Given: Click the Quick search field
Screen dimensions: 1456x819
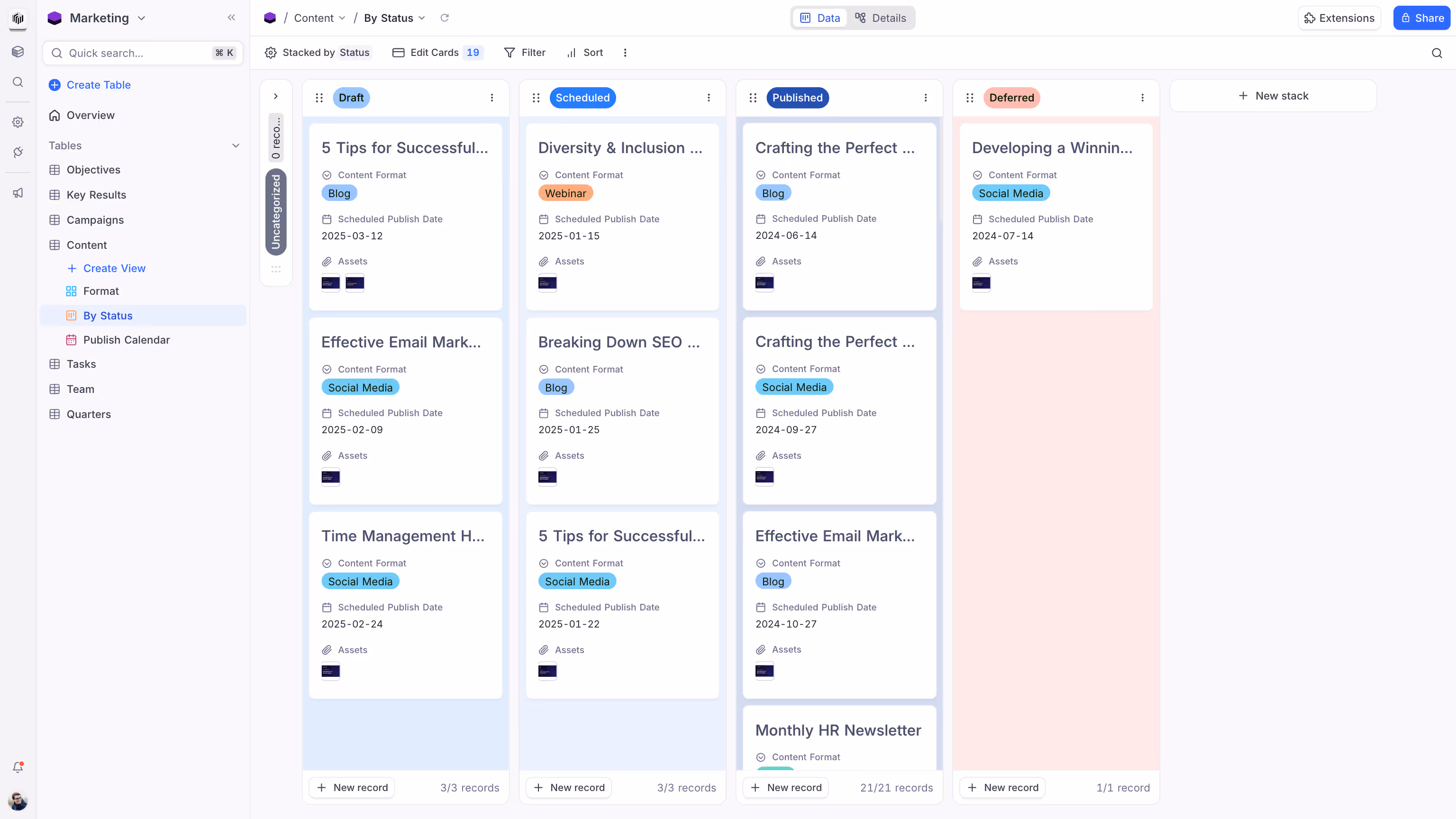Looking at the screenshot, I should 143,53.
